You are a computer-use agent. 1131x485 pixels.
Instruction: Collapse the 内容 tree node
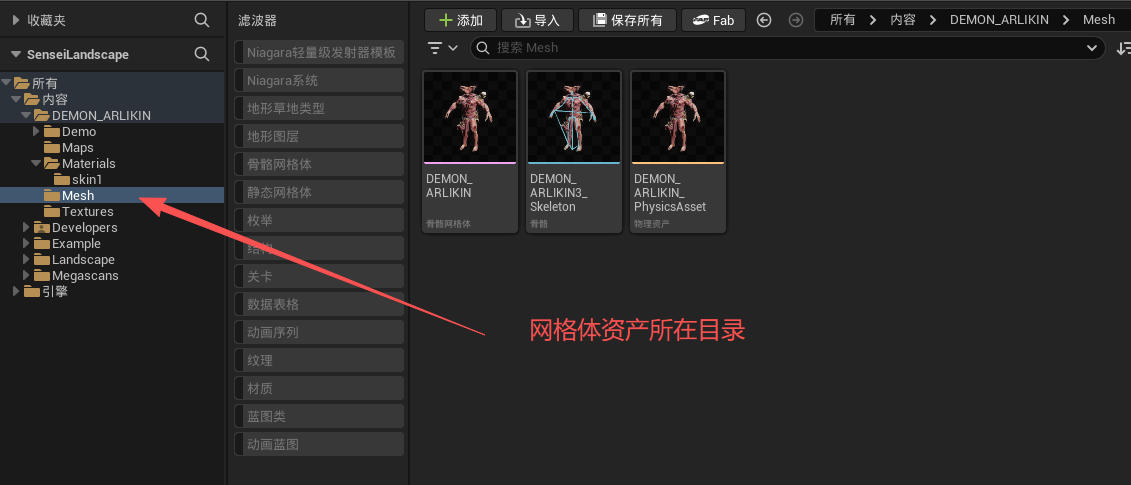tap(16, 99)
